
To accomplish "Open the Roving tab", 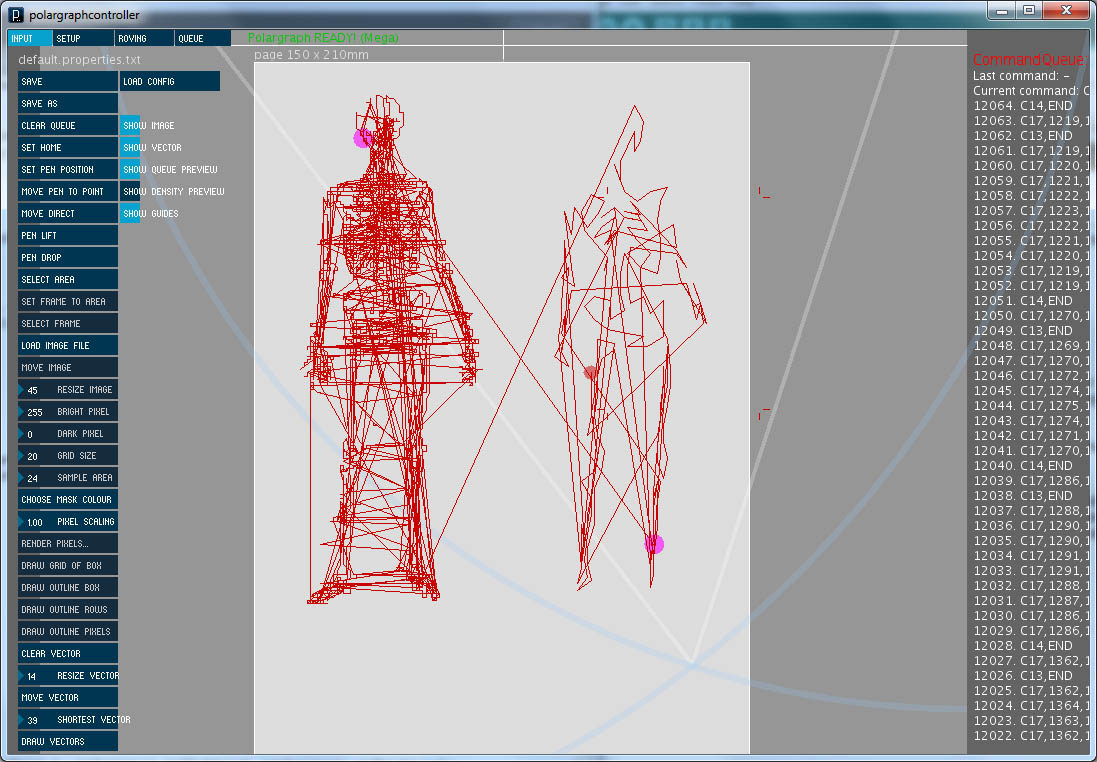I will pos(143,38).
